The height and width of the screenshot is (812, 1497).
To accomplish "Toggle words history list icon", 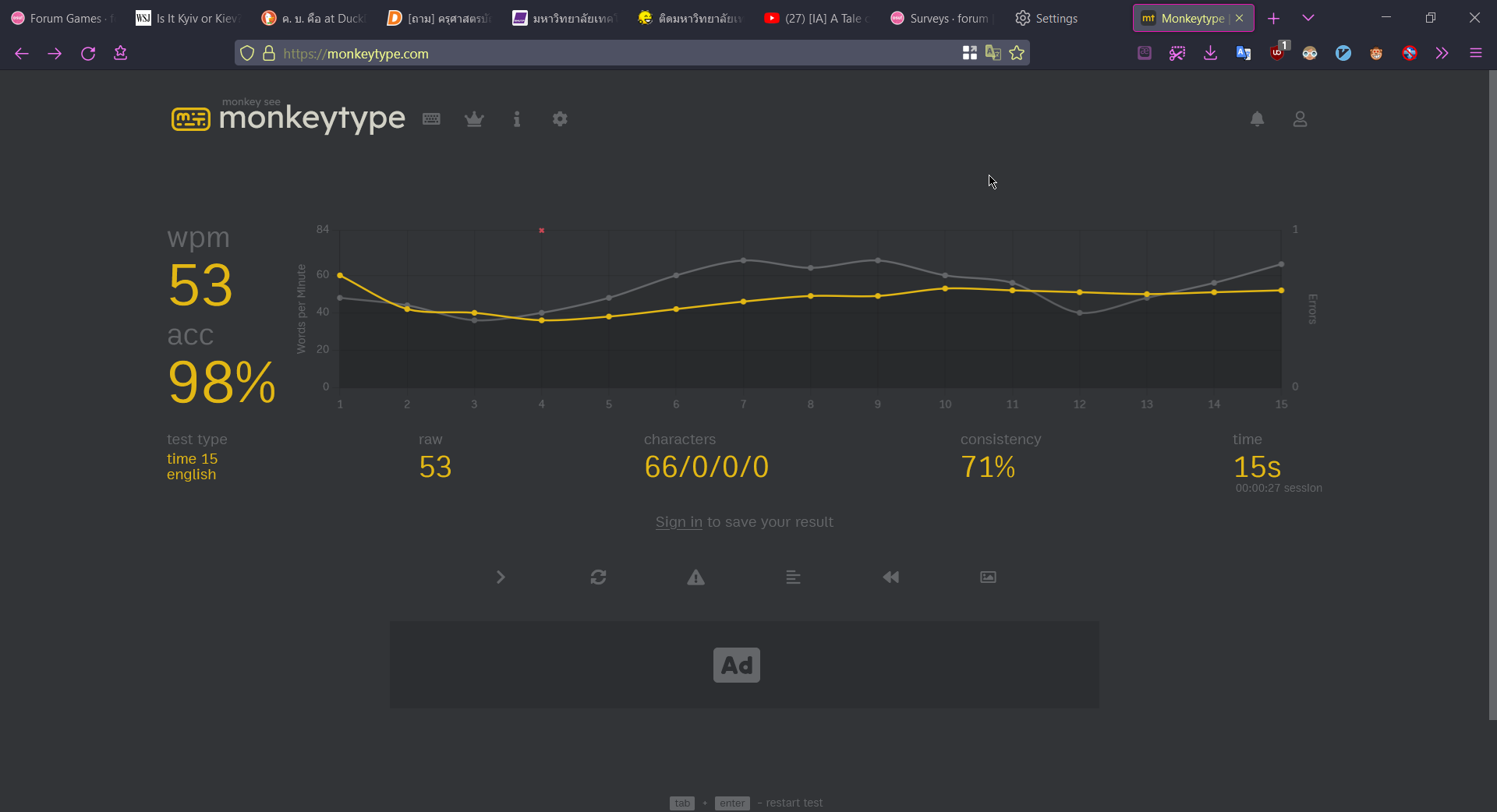I will [793, 577].
